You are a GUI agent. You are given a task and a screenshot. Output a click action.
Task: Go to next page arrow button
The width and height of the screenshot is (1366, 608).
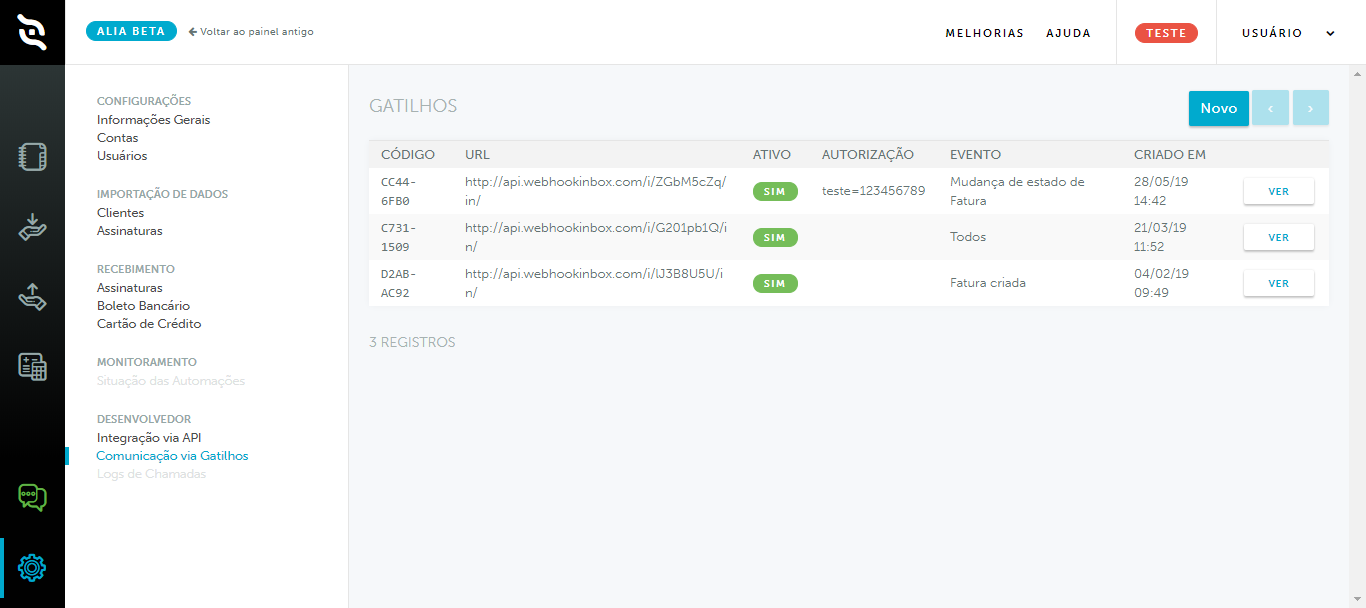[x=1310, y=108]
